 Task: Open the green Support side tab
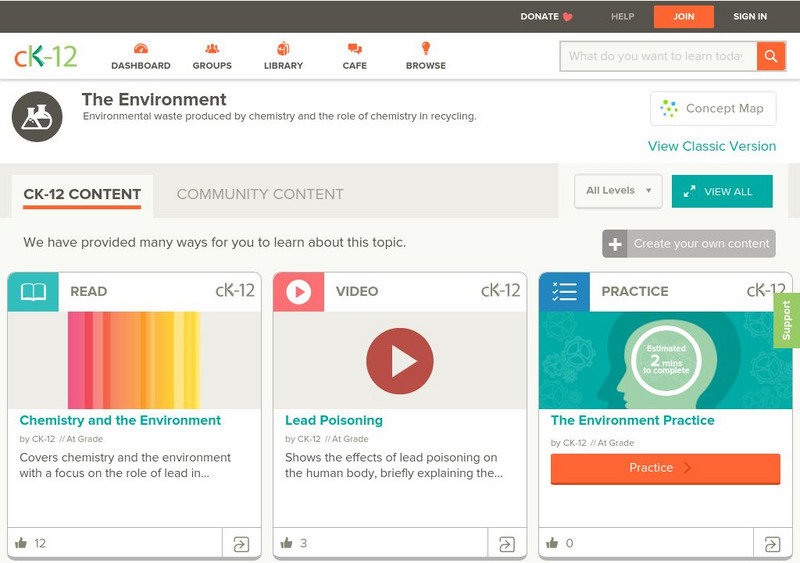click(787, 321)
